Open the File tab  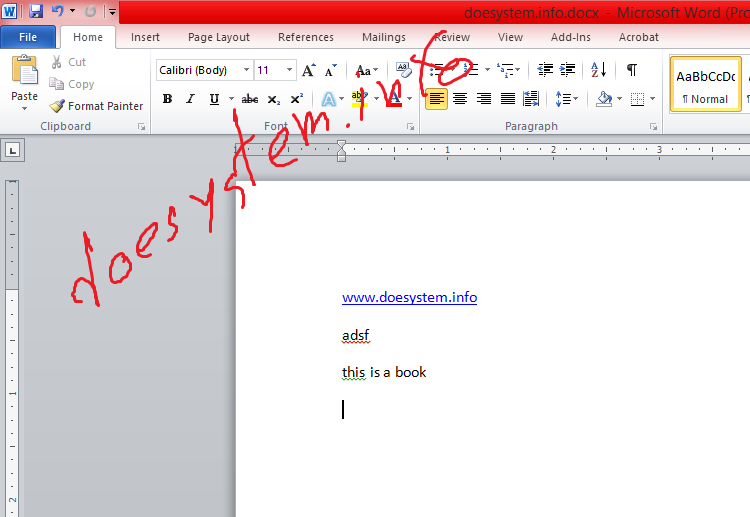pos(28,37)
